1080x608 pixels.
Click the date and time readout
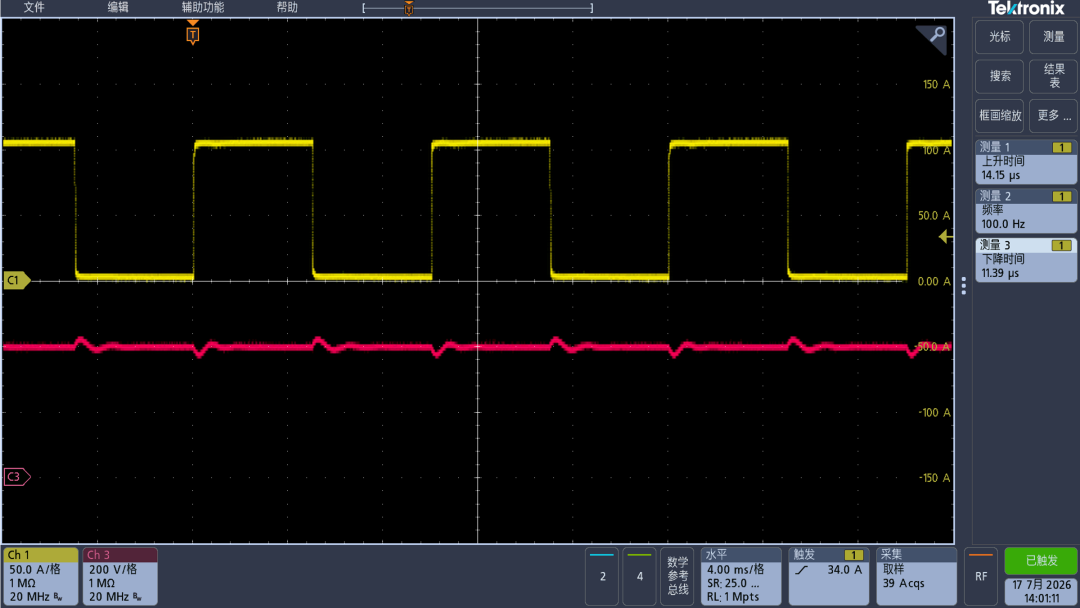click(x=1041, y=591)
